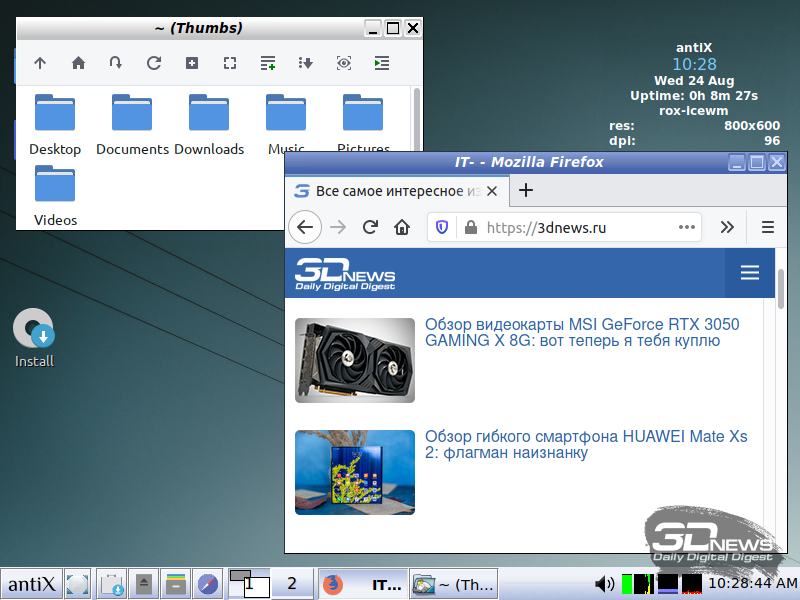Click the taskbar clock 10:28:44 AM
Screen dimensions: 800x600
[x=753, y=583]
